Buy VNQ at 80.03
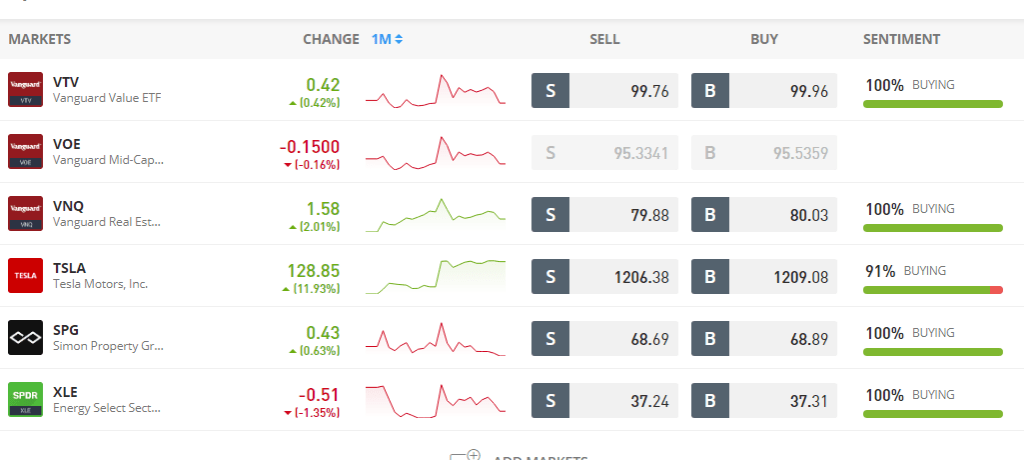This screenshot has width=1024, height=460. point(764,214)
